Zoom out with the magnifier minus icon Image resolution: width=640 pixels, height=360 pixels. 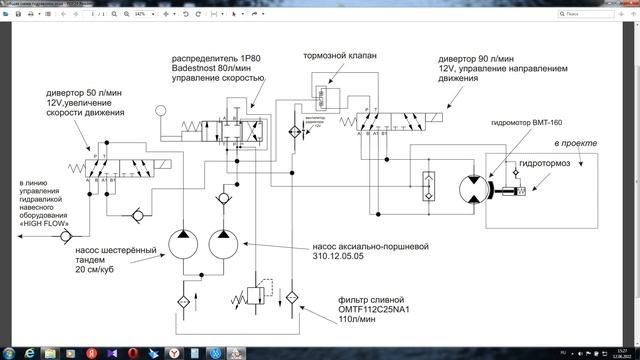114,14
